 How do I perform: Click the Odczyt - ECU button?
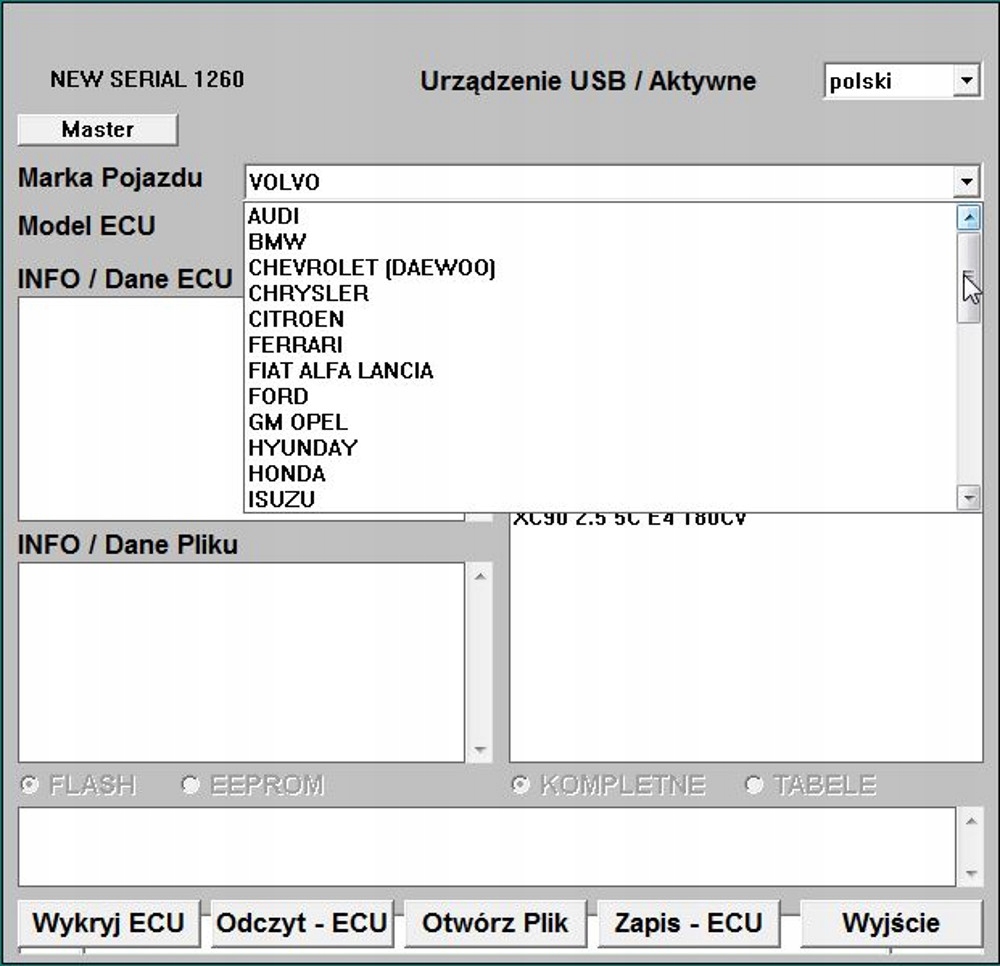click(301, 922)
